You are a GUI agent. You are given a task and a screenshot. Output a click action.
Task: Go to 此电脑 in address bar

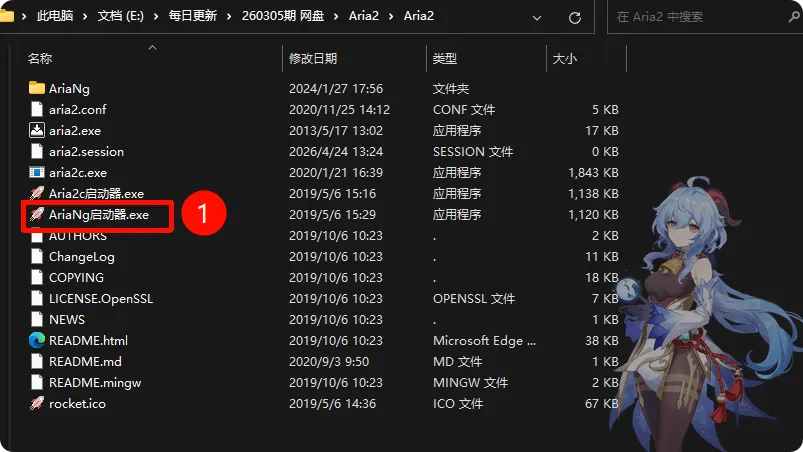(x=55, y=16)
